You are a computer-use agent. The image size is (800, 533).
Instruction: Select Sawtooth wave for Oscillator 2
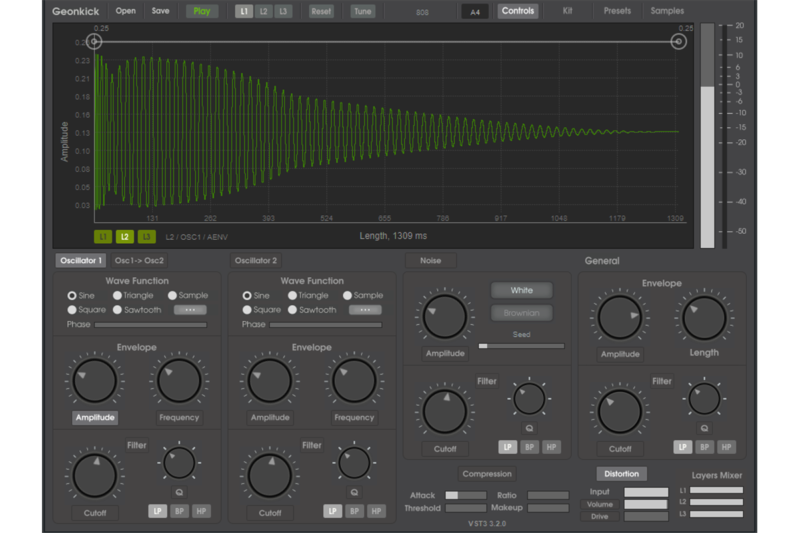(293, 310)
